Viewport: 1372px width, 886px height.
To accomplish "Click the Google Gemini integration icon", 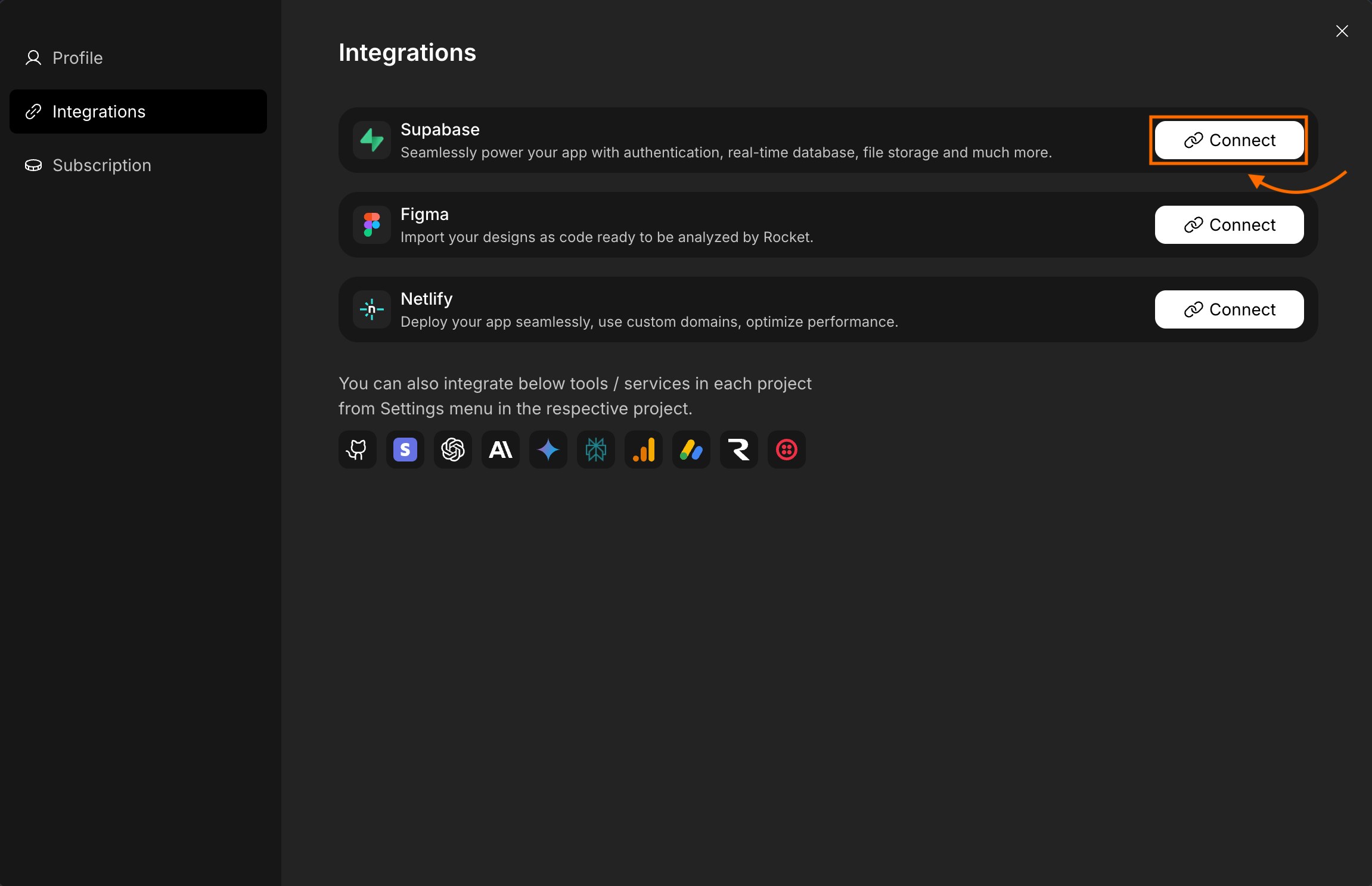I will pos(548,450).
